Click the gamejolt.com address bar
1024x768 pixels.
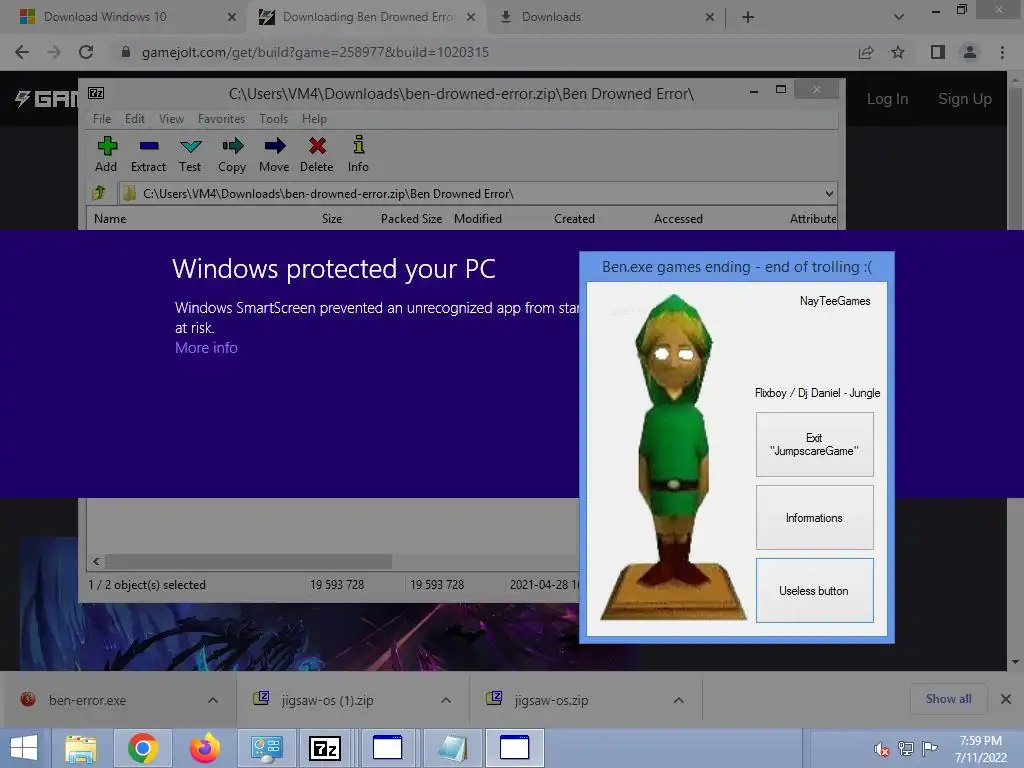pyautogui.click(x=483, y=52)
